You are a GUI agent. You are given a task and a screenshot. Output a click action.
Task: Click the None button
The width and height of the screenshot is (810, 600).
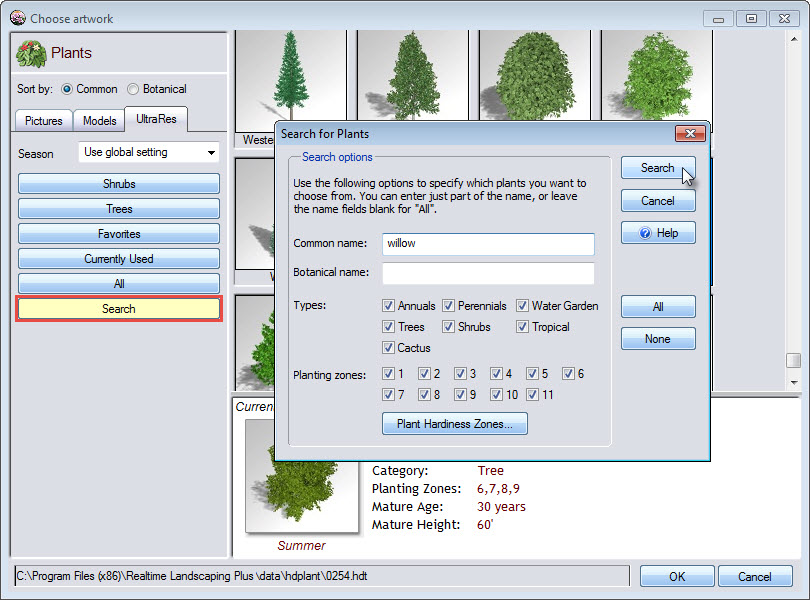(658, 339)
